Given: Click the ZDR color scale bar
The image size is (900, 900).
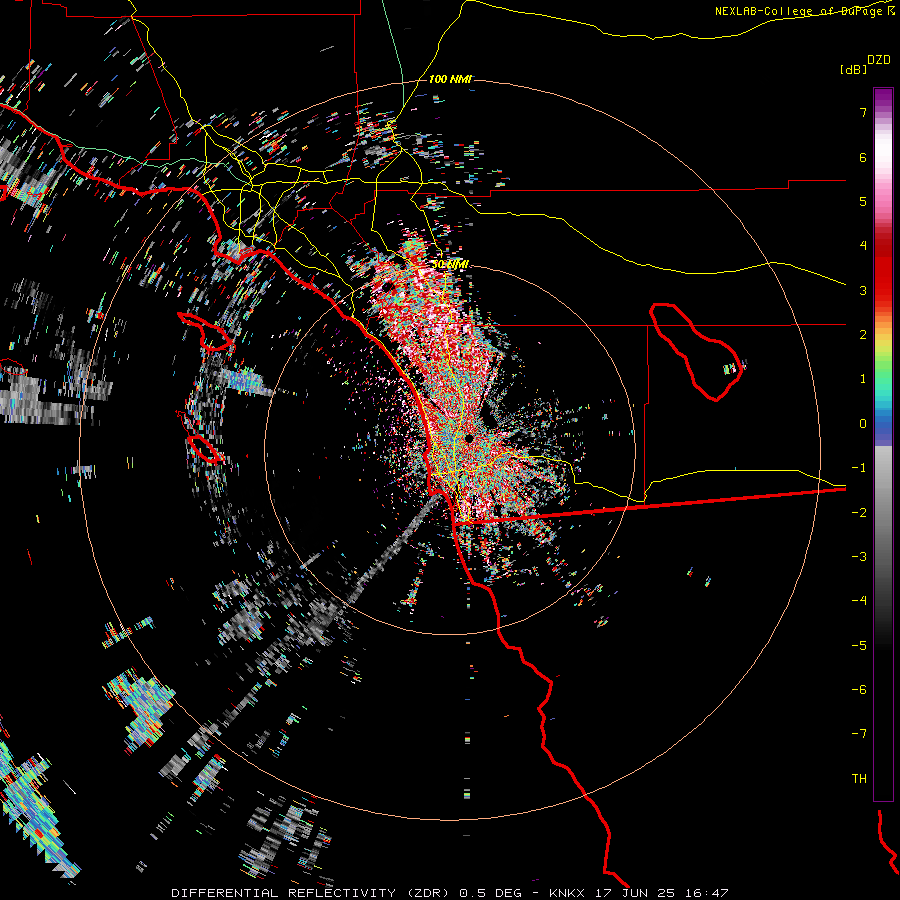Looking at the screenshot, I should click(883, 444).
